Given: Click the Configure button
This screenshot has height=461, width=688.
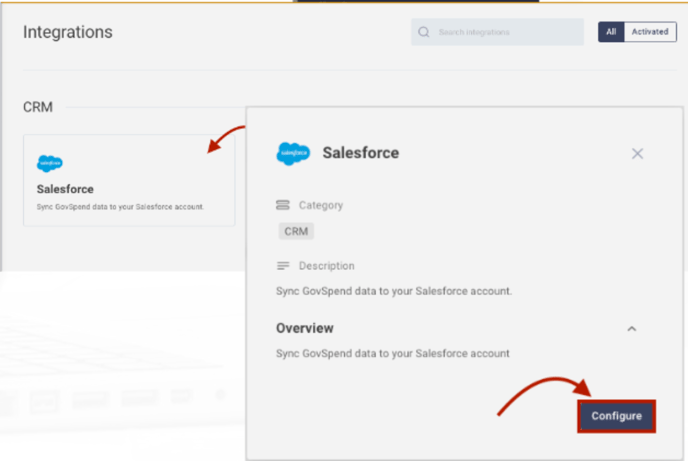Looking at the screenshot, I should (x=616, y=416).
